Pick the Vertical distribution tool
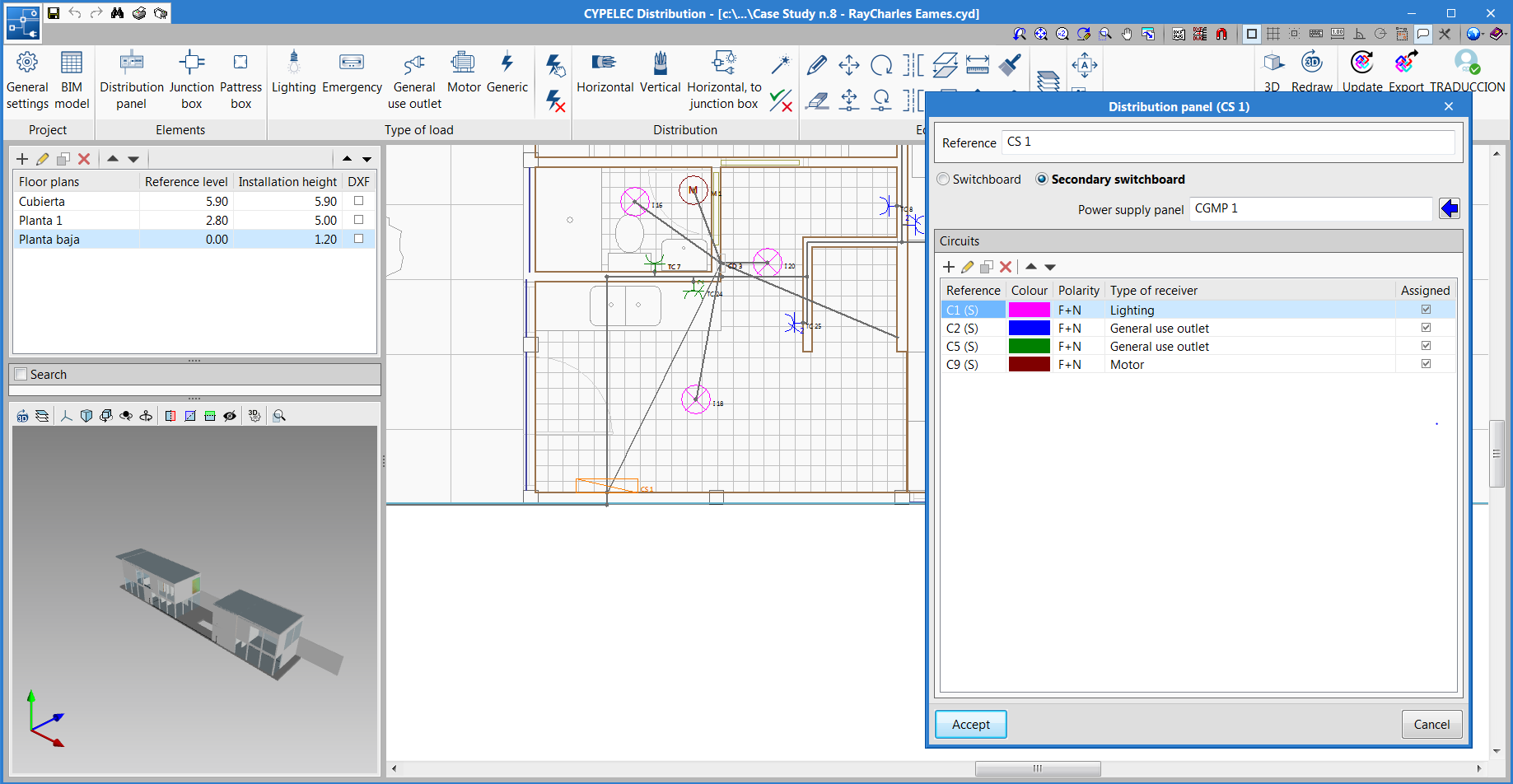 [x=660, y=72]
